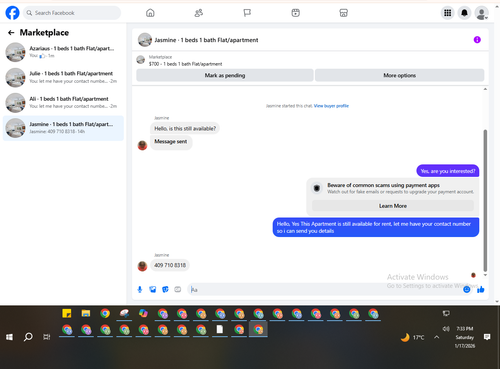The width and height of the screenshot is (500, 369).
Task: Show hidden system tray icons
Action: (436, 337)
